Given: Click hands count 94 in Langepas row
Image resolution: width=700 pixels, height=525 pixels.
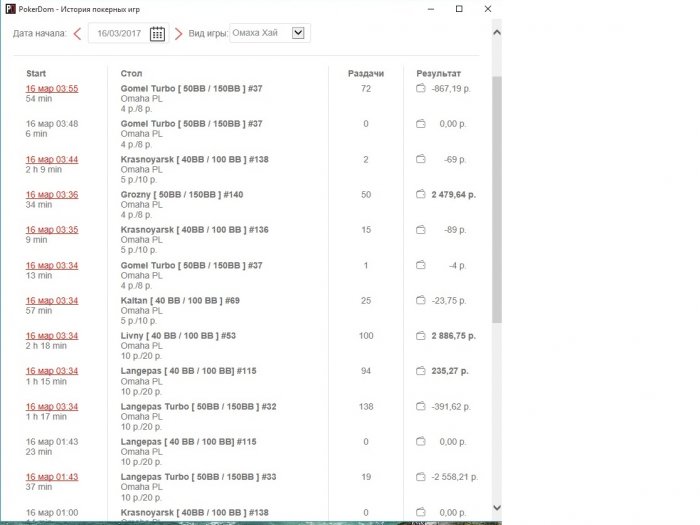Looking at the screenshot, I should pos(366,371).
